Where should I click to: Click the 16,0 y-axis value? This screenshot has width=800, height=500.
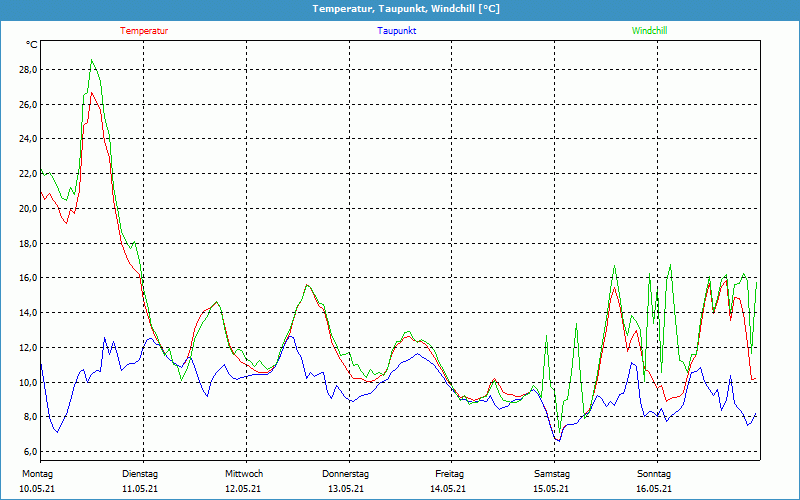(x=28, y=278)
